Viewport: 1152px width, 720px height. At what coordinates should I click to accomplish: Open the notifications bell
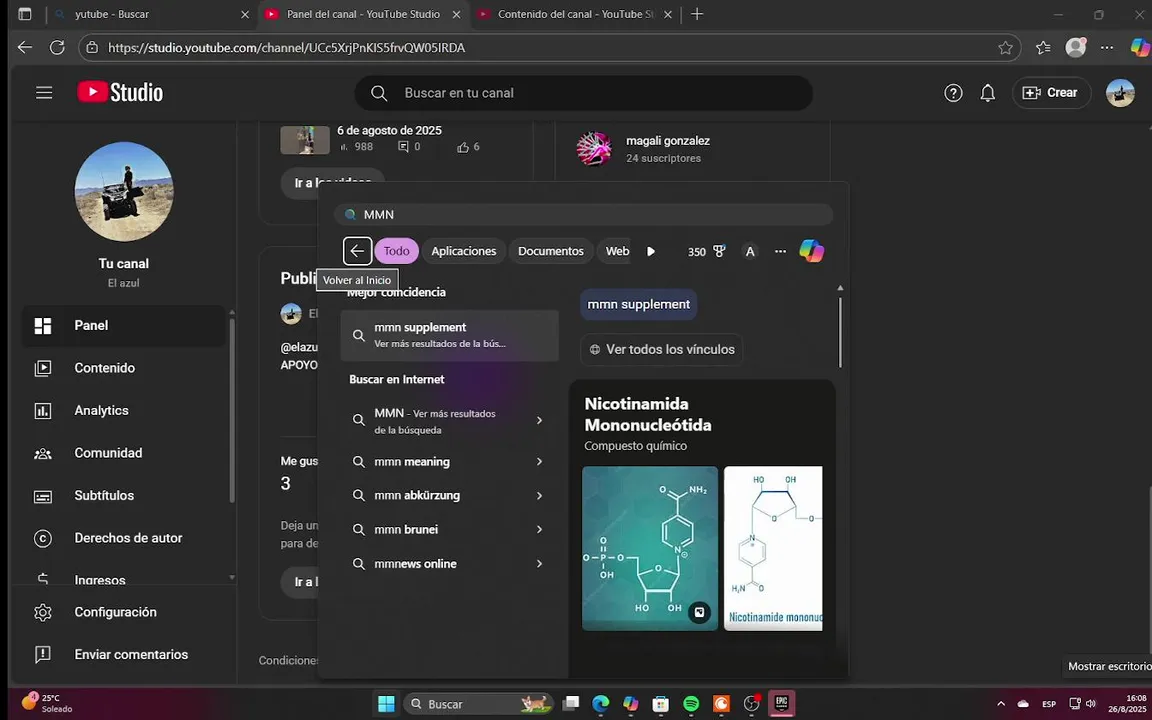pyautogui.click(x=988, y=93)
